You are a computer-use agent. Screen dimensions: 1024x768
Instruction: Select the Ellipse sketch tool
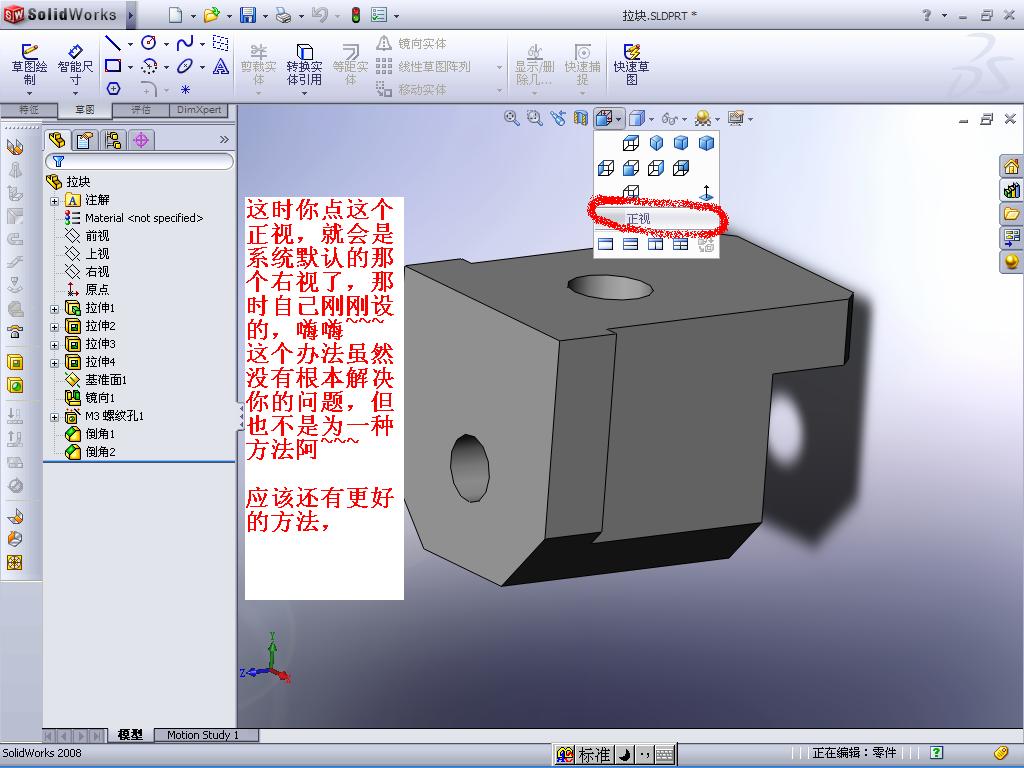point(185,66)
